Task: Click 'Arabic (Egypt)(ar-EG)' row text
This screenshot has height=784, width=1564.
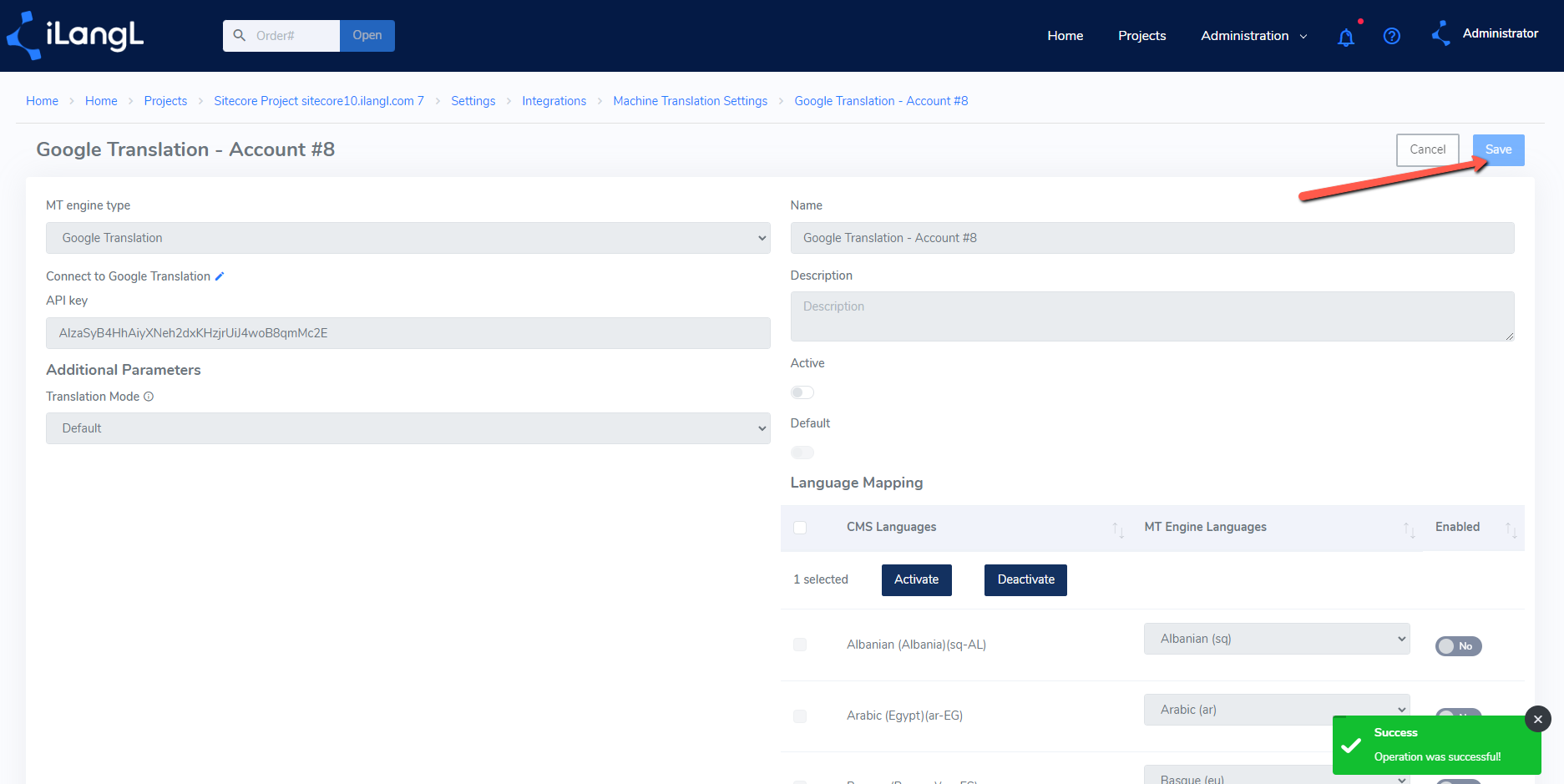Action: 904,716
